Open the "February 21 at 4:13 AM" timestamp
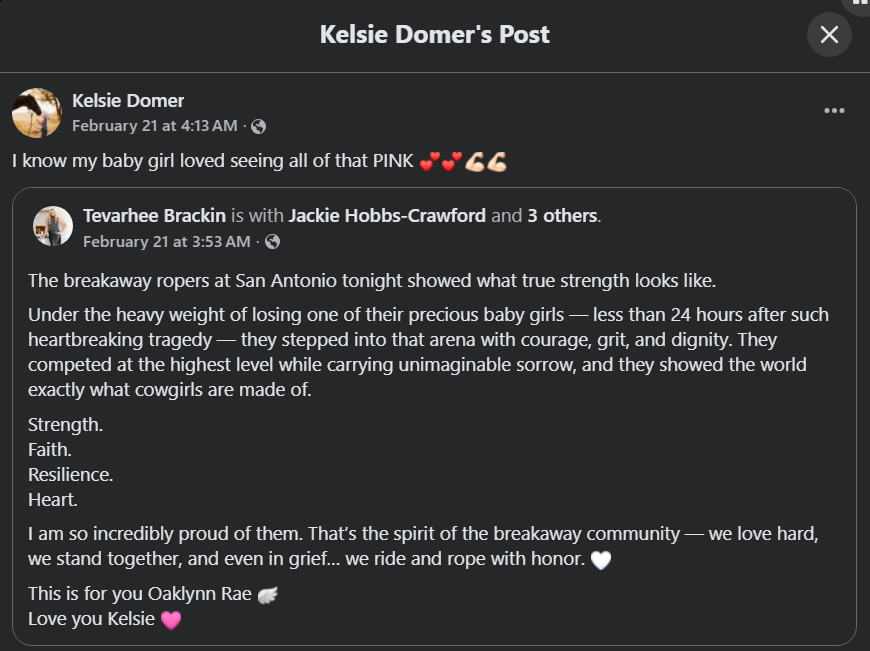This screenshot has height=651, width=870. (155, 126)
